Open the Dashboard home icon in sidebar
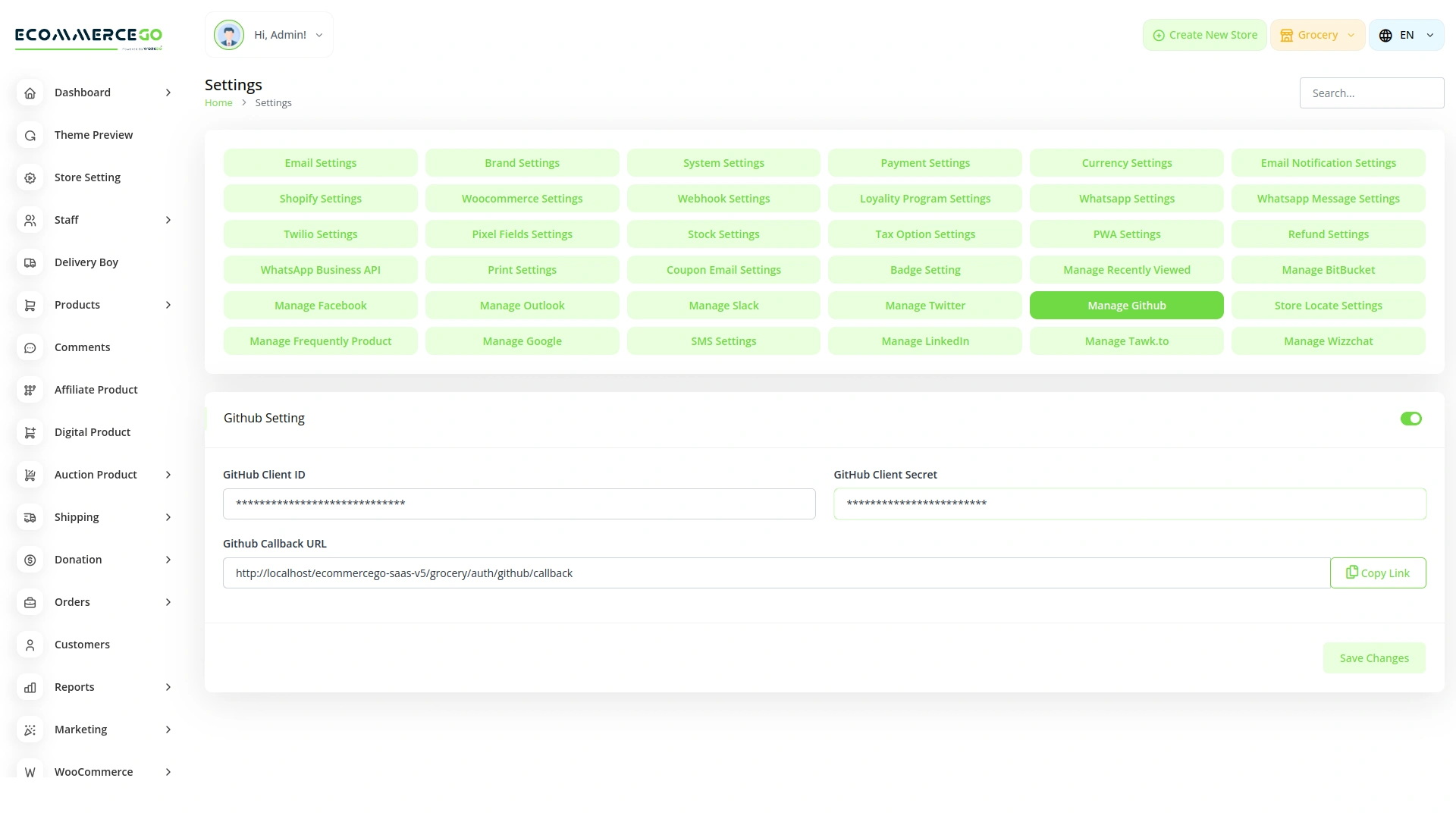Image resolution: width=1456 pixels, height=819 pixels. click(30, 93)
